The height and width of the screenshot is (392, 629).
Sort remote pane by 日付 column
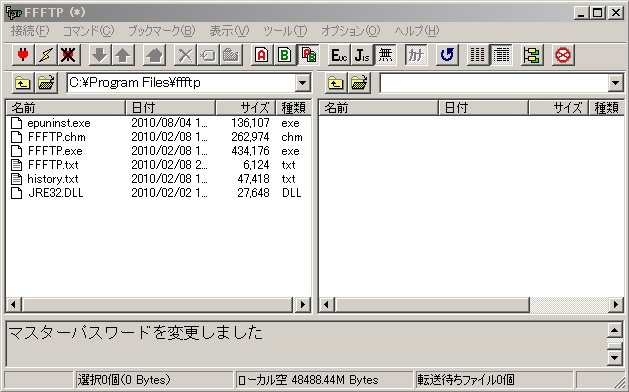pyautogui.click(x=483, y=108)
